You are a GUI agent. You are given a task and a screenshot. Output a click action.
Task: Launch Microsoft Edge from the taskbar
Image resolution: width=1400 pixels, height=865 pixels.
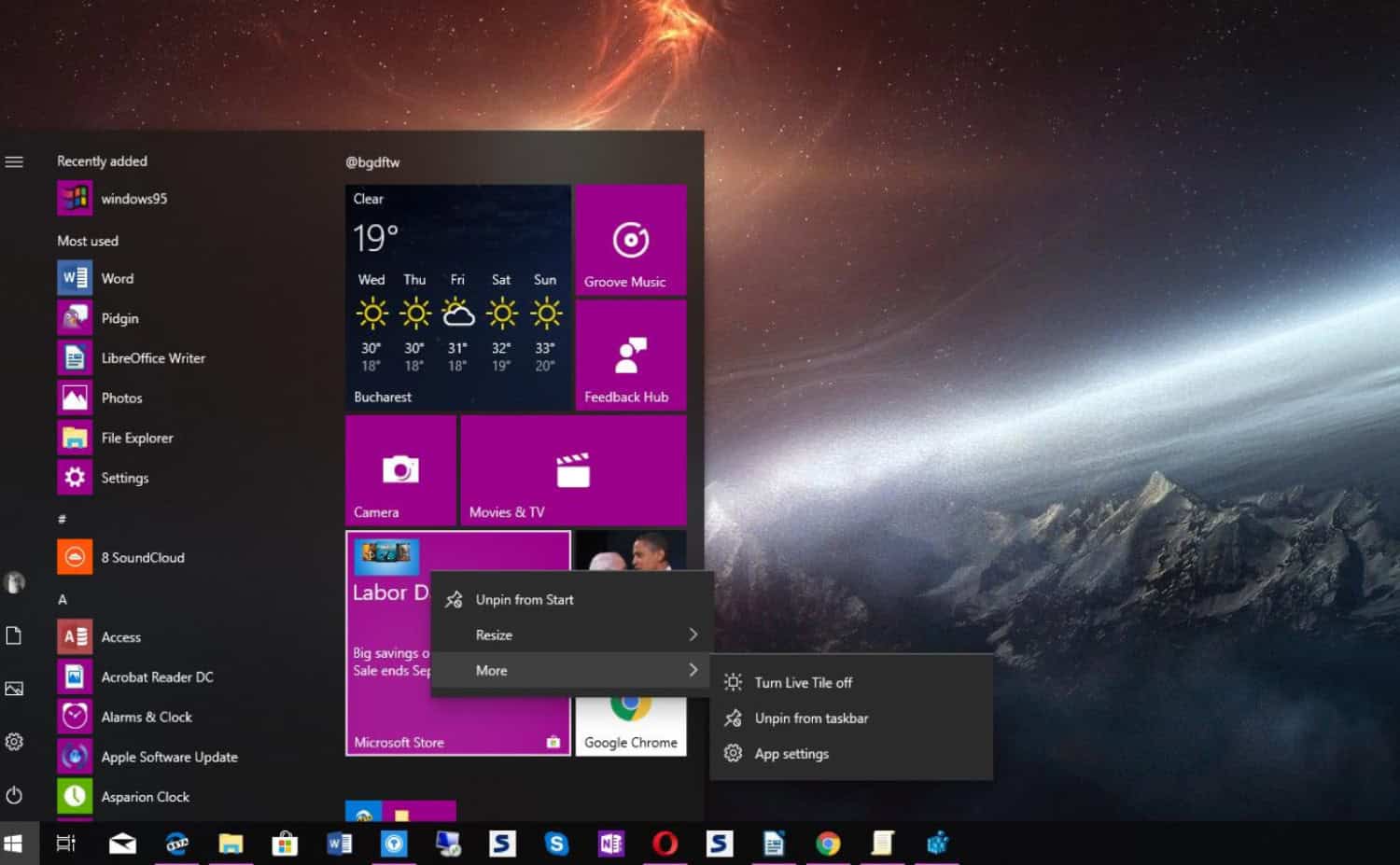click(176, 844)
